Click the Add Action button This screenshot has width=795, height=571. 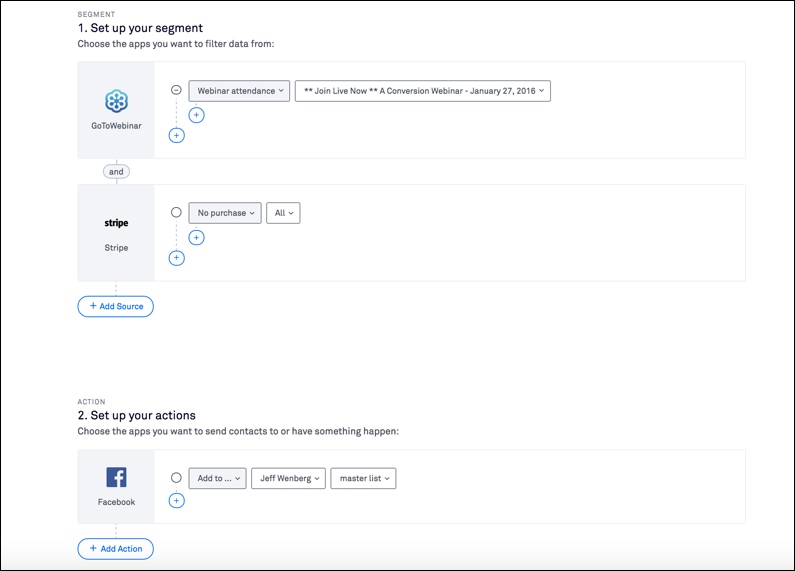coord(116,548)
